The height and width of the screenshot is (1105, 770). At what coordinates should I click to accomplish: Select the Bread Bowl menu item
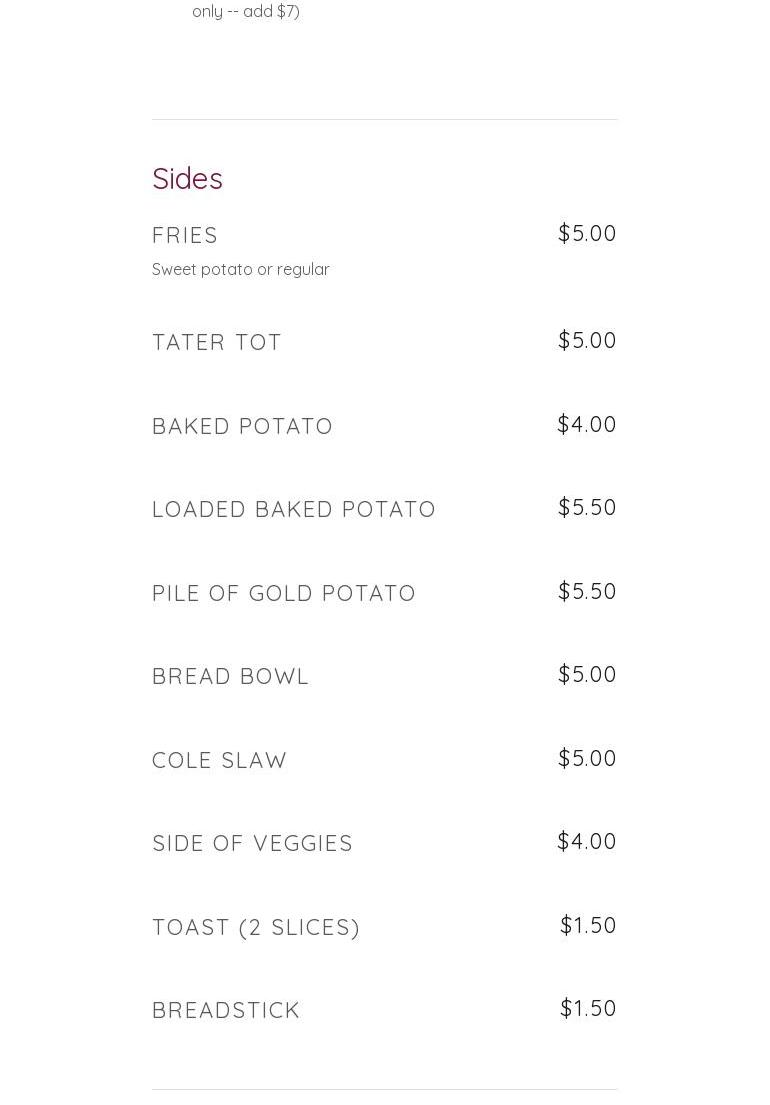[x=231, y=676]
